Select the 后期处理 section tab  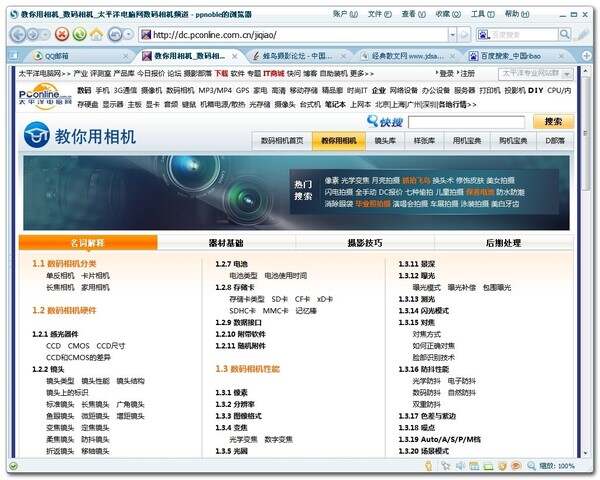click(503, 243)
